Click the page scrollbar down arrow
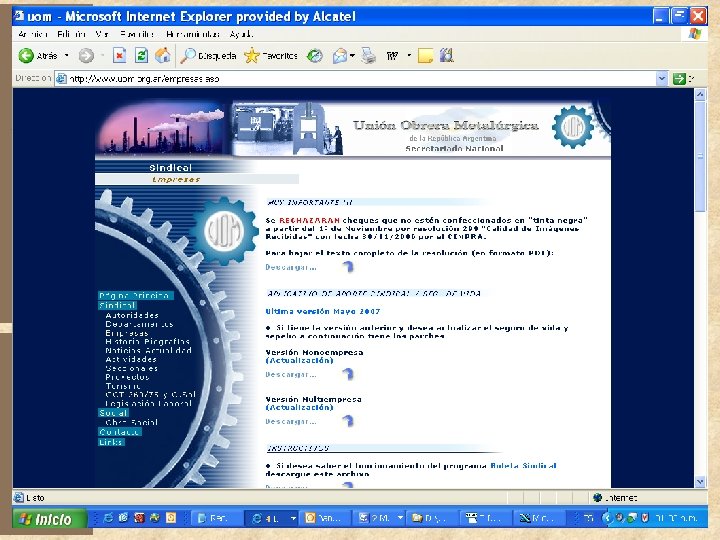This screenshot has width=720, height=540. 700,482
